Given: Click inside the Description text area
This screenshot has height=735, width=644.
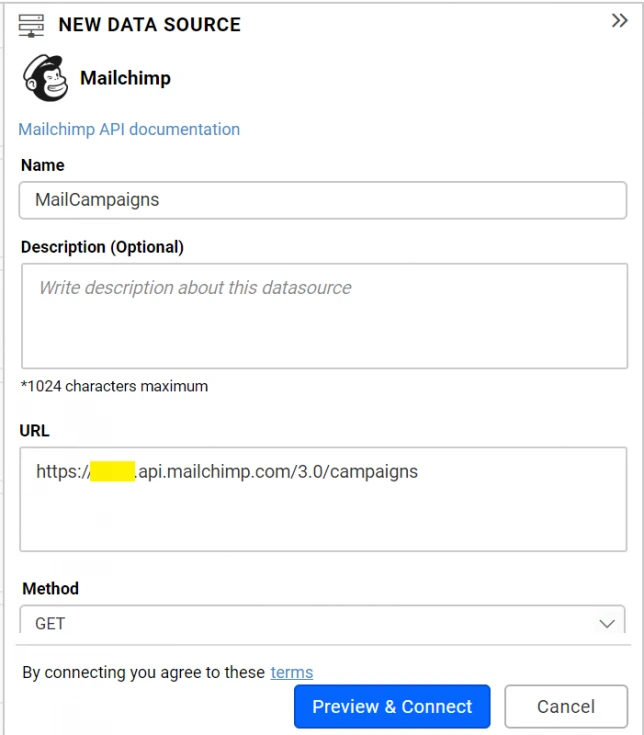Looking at the screenshot, I should click(322, 316).
